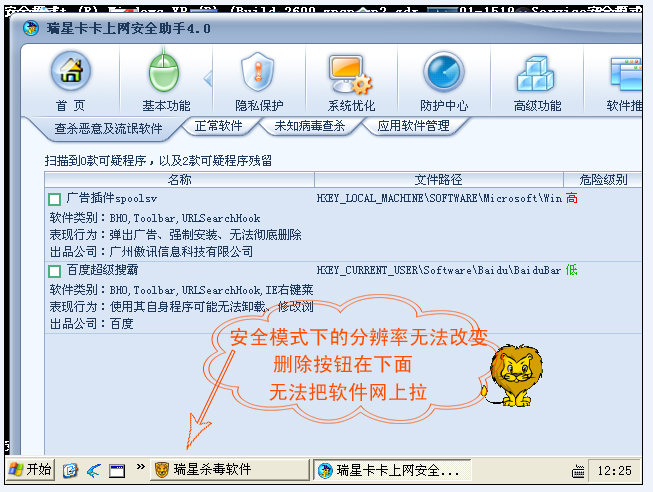Click 出品公司：百度 line
Image resolution: width=653 pixels, height=492 pixels.
point(91,324)
